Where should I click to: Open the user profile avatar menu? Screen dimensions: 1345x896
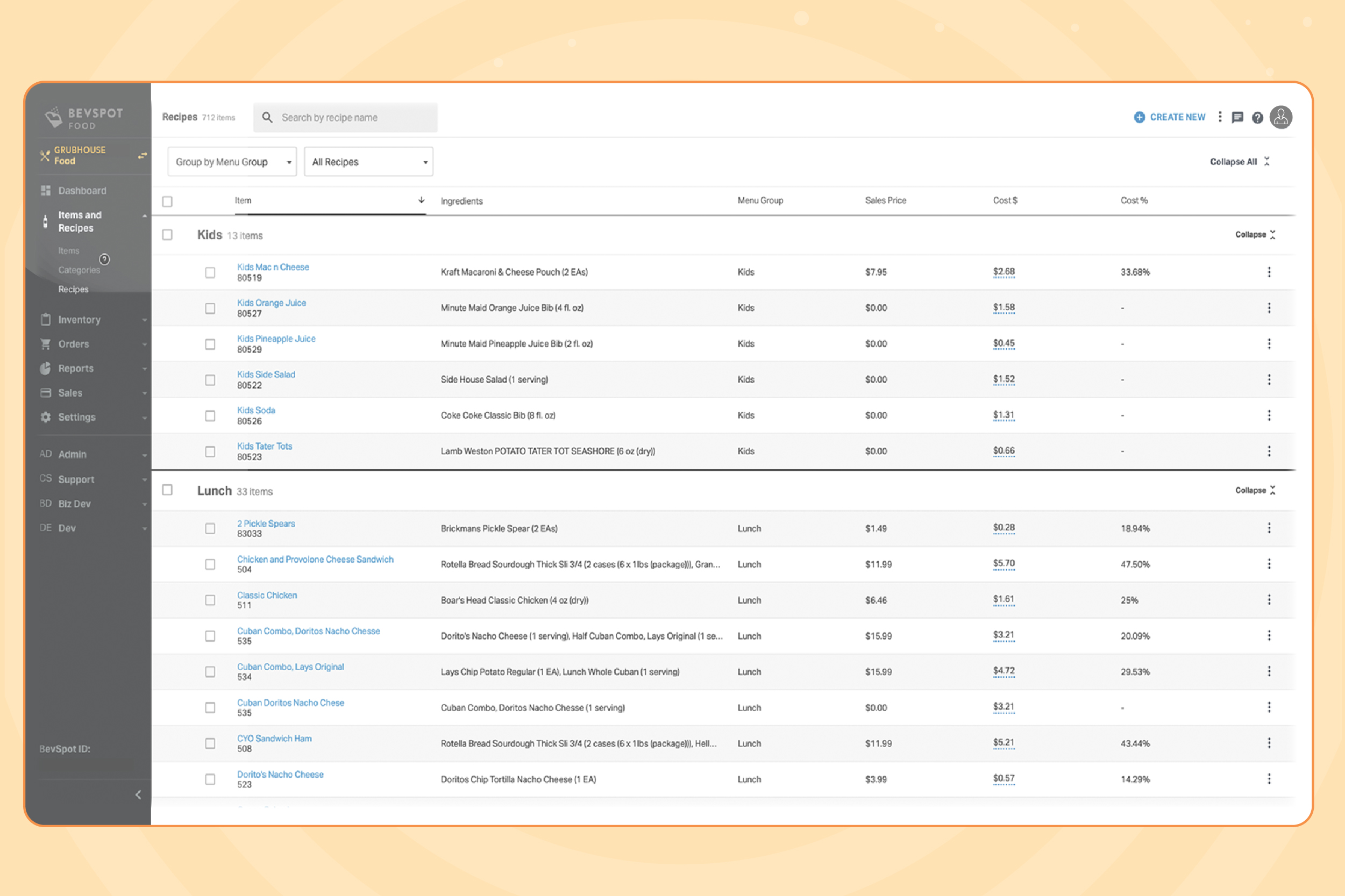click(1280, 117)
